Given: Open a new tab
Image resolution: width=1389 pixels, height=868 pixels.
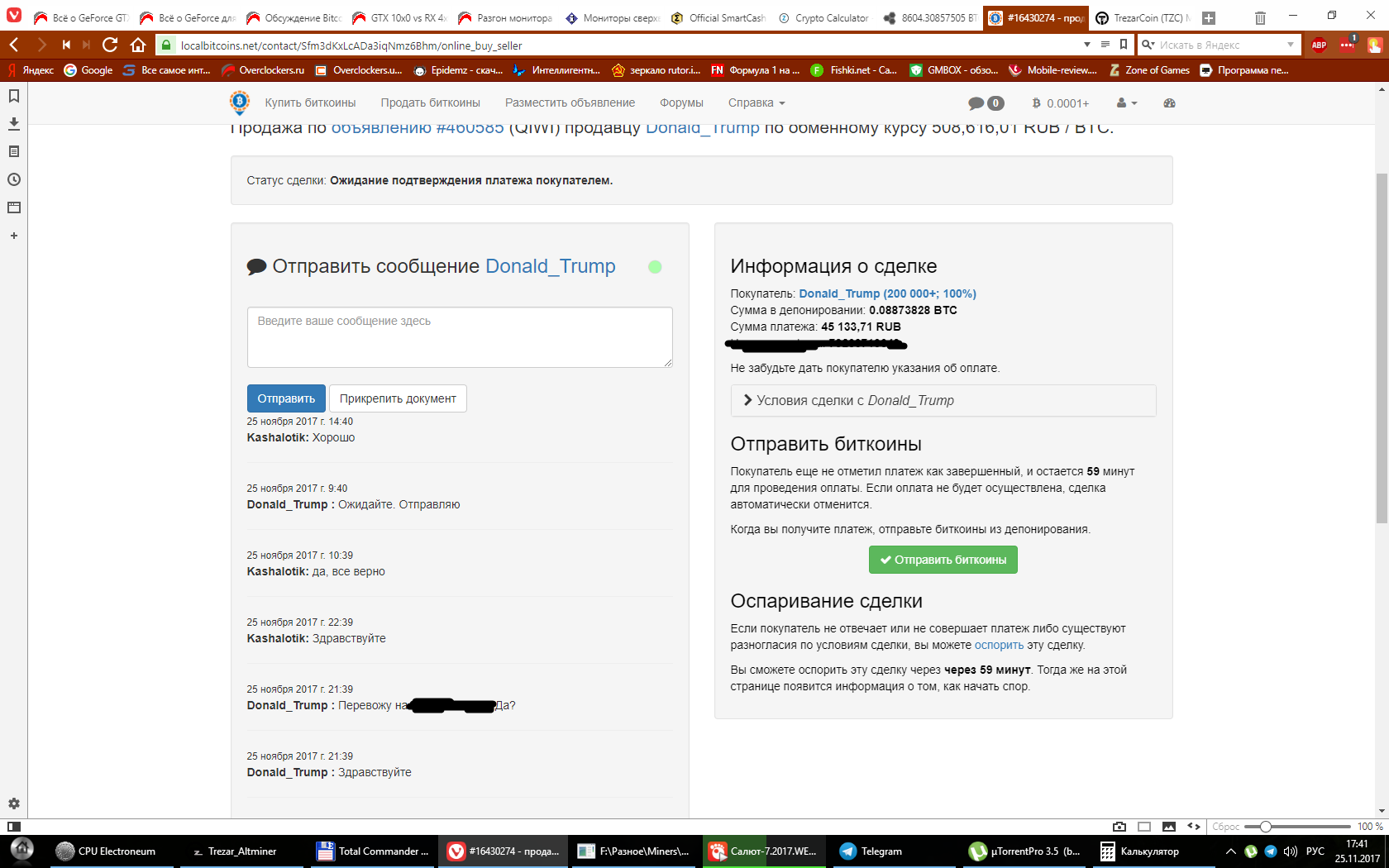Looking at the screenshot, I should (x=1209, y=17).
